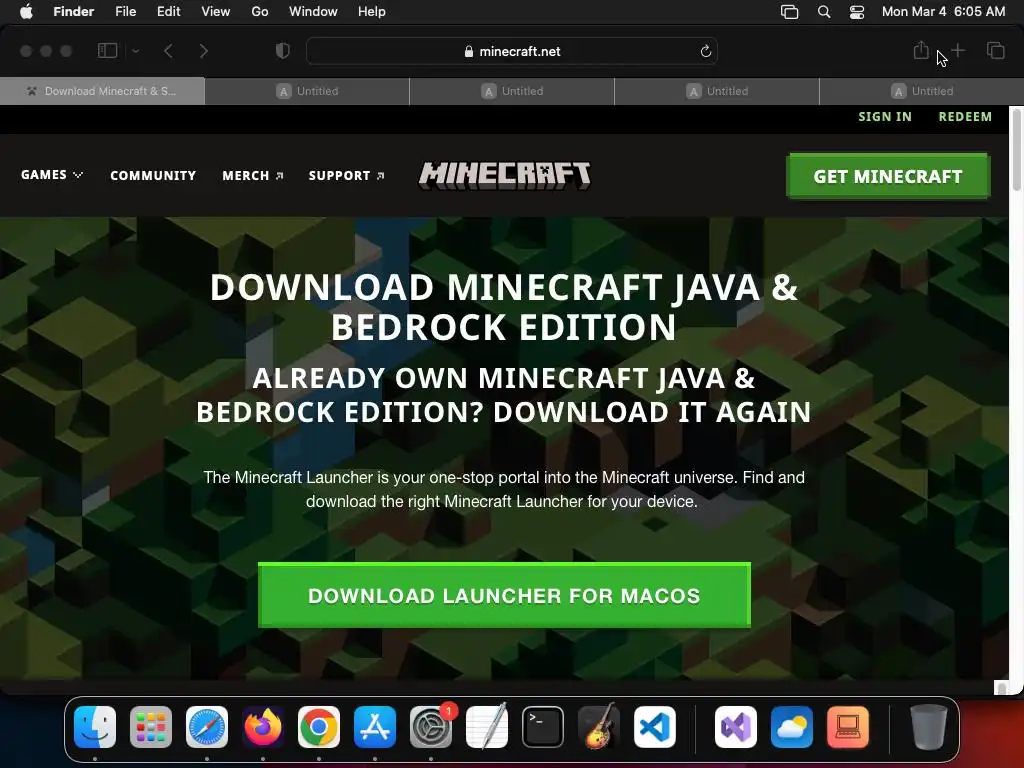Click the minecraft.net address bar
1024x768 pixels.
pyautogui.click(x=512, y=51)
